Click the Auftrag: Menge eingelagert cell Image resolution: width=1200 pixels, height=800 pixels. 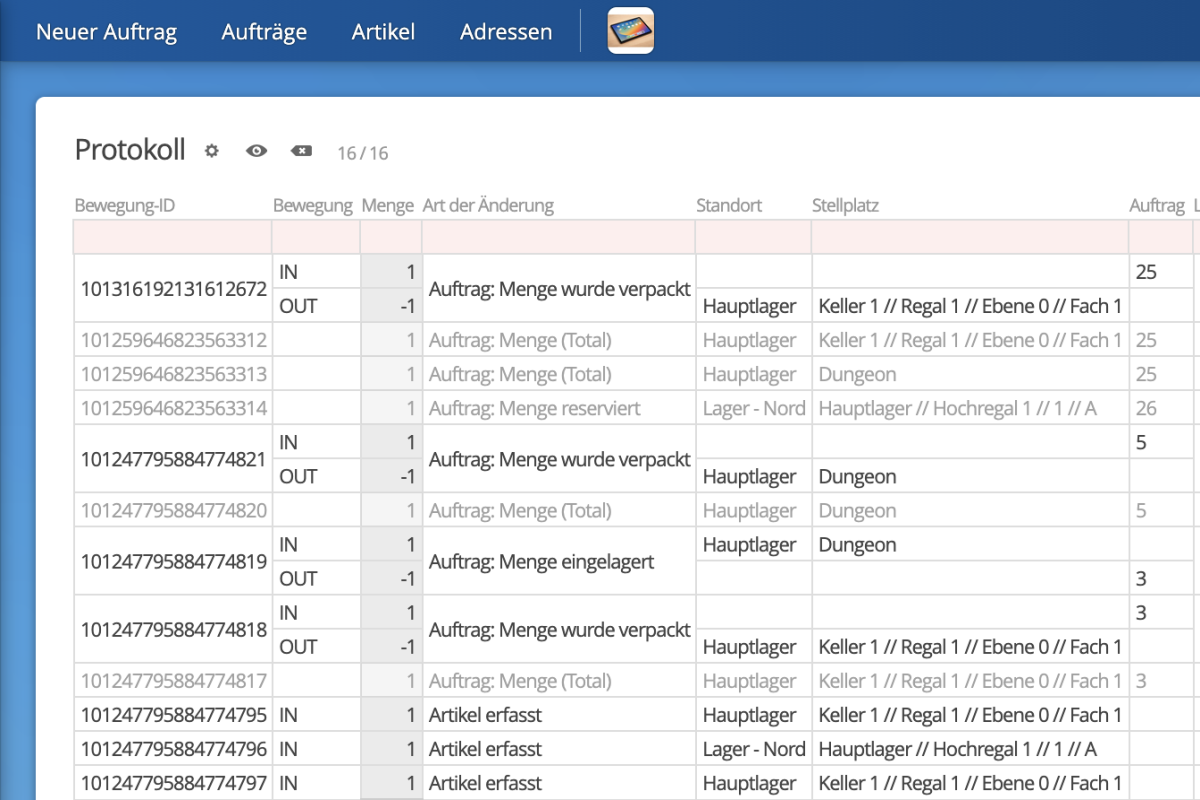(541, 562)
